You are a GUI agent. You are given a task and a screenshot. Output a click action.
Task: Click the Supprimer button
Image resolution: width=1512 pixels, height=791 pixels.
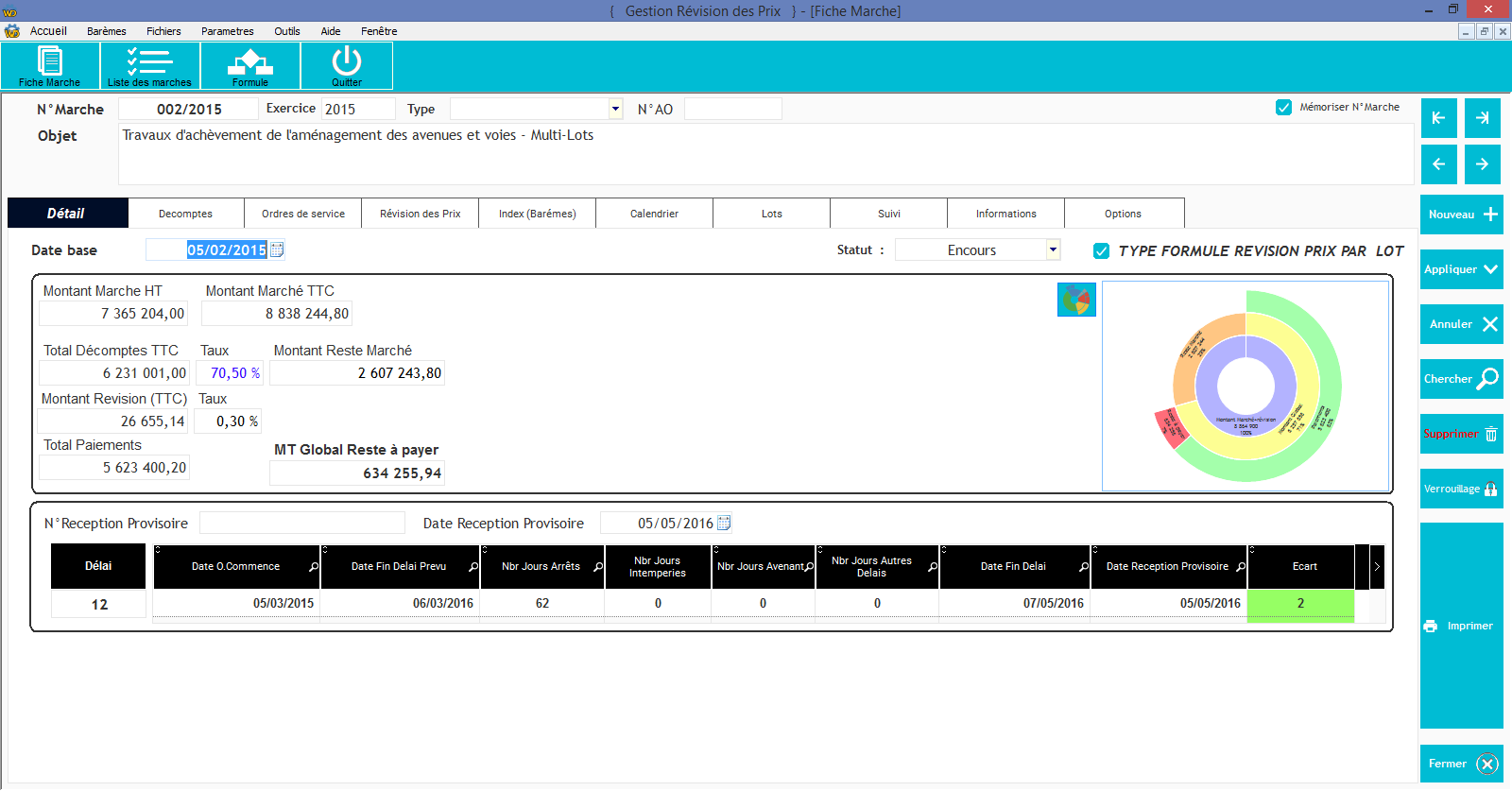1461,434
